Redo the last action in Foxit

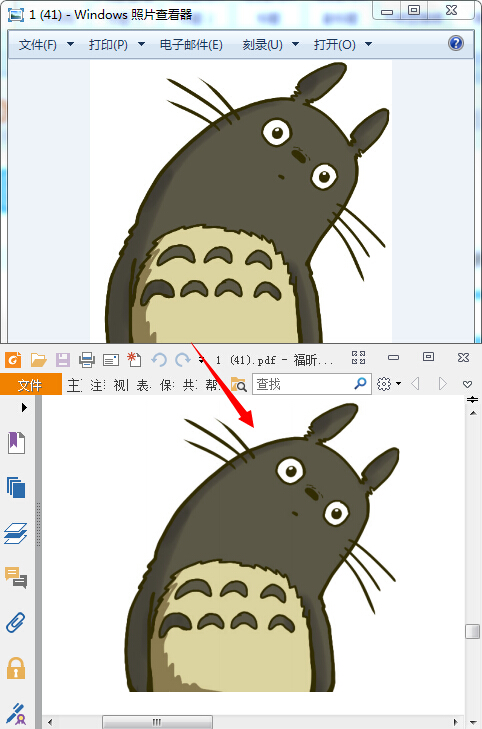pos(183,359)
